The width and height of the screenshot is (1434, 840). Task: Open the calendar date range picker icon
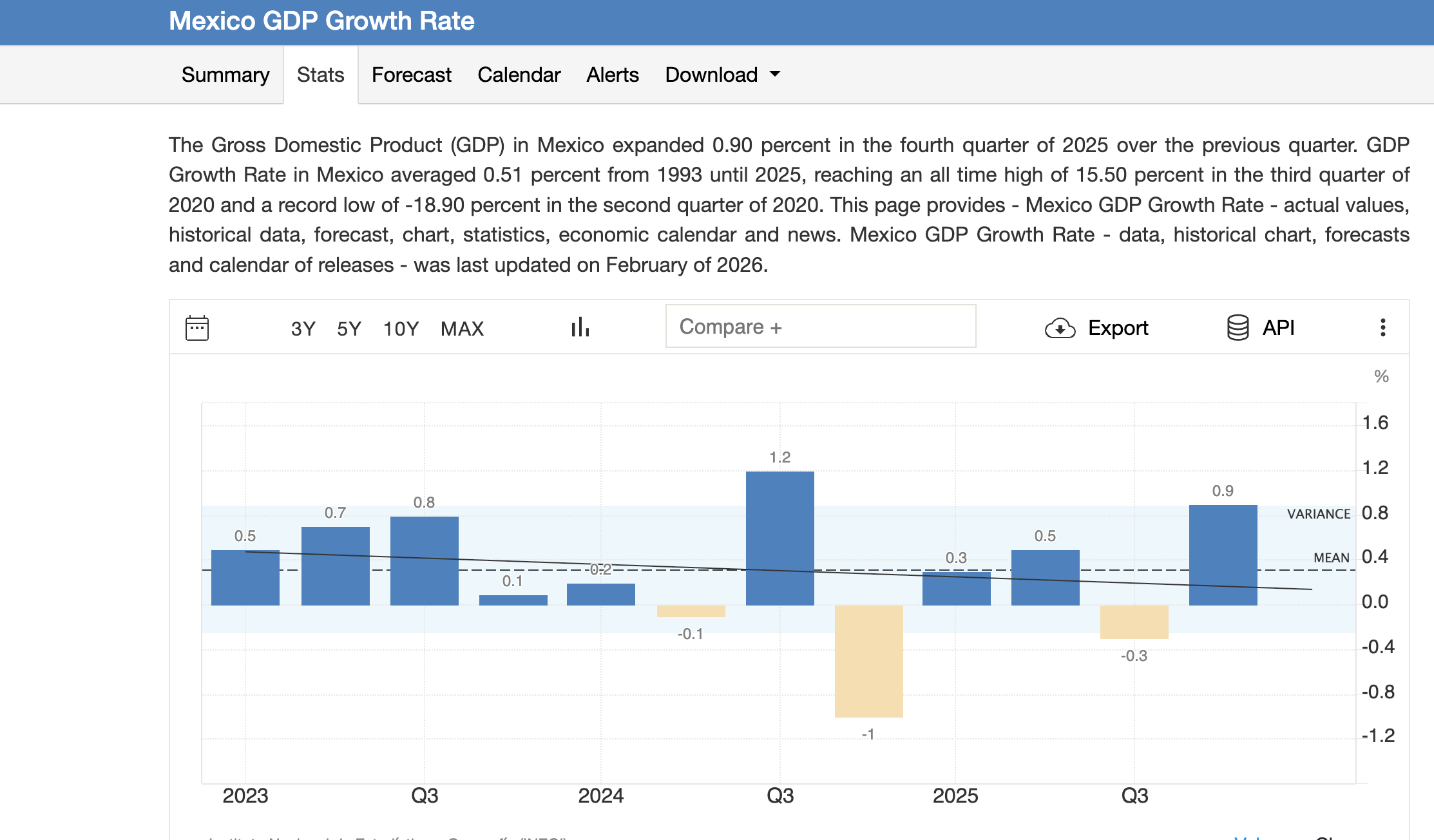pos(197,328)
